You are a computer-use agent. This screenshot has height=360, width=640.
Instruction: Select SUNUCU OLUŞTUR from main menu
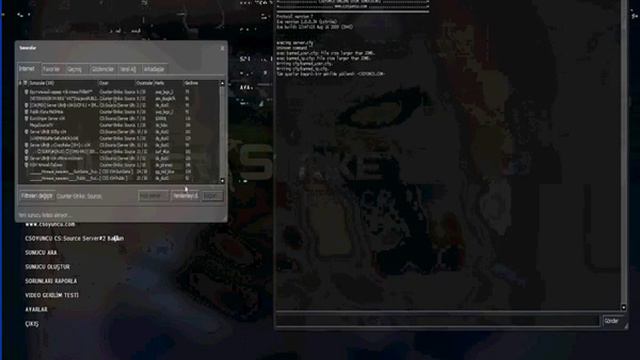[x=47, y=267]
